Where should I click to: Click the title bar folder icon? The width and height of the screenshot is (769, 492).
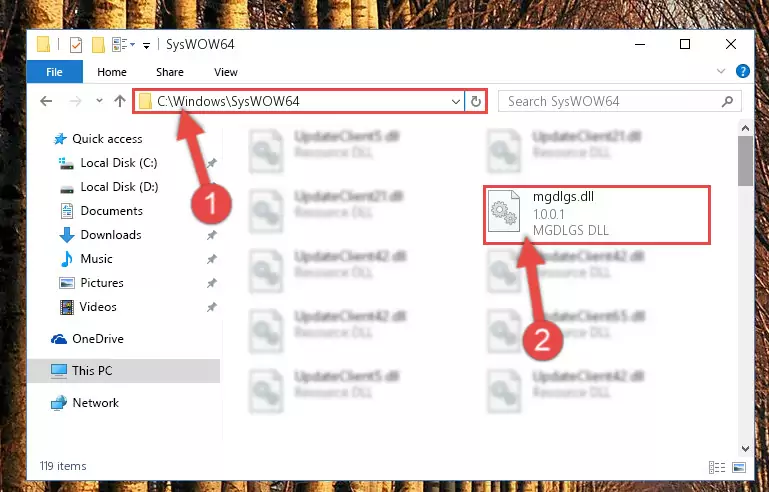tap(43, 45)
